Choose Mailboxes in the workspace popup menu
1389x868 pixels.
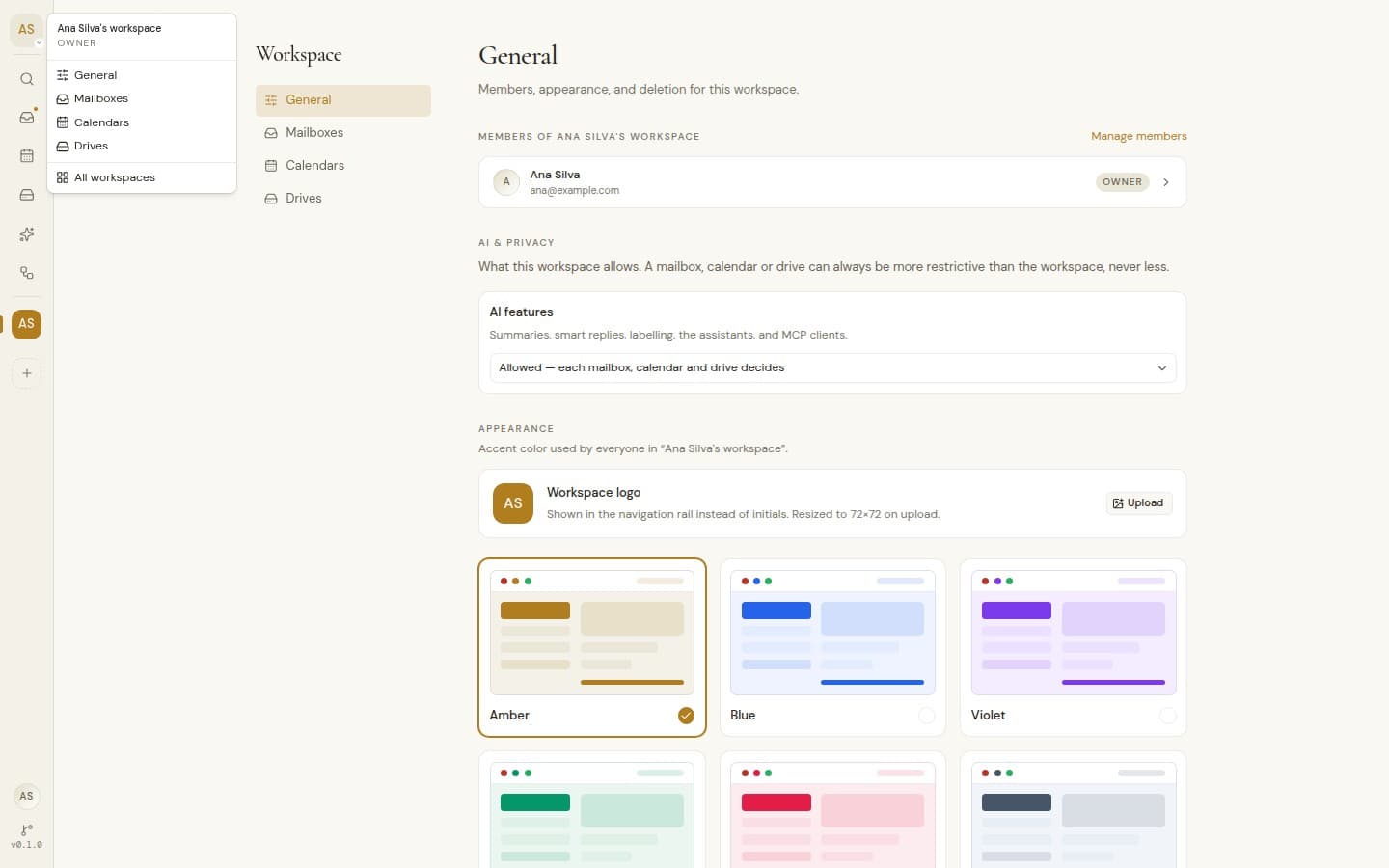click(x=142, y=98)
